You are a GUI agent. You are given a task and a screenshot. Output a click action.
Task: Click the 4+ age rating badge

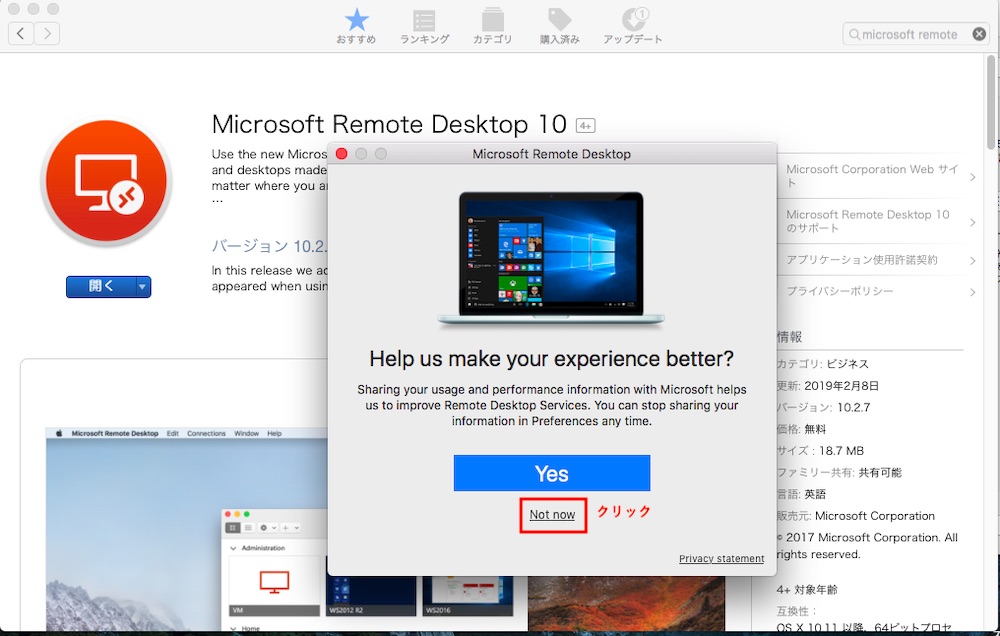(585, 126)
